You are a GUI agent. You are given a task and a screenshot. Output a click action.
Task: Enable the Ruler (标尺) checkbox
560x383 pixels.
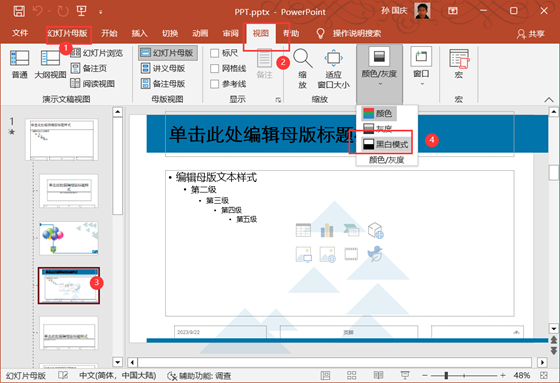click(215, 53)
